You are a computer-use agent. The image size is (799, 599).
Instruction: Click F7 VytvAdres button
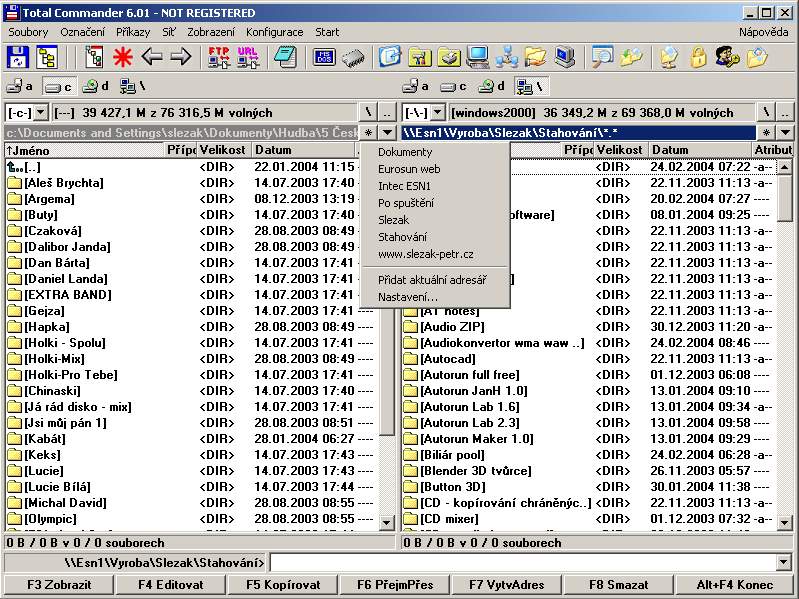click(x=507, y=585)
